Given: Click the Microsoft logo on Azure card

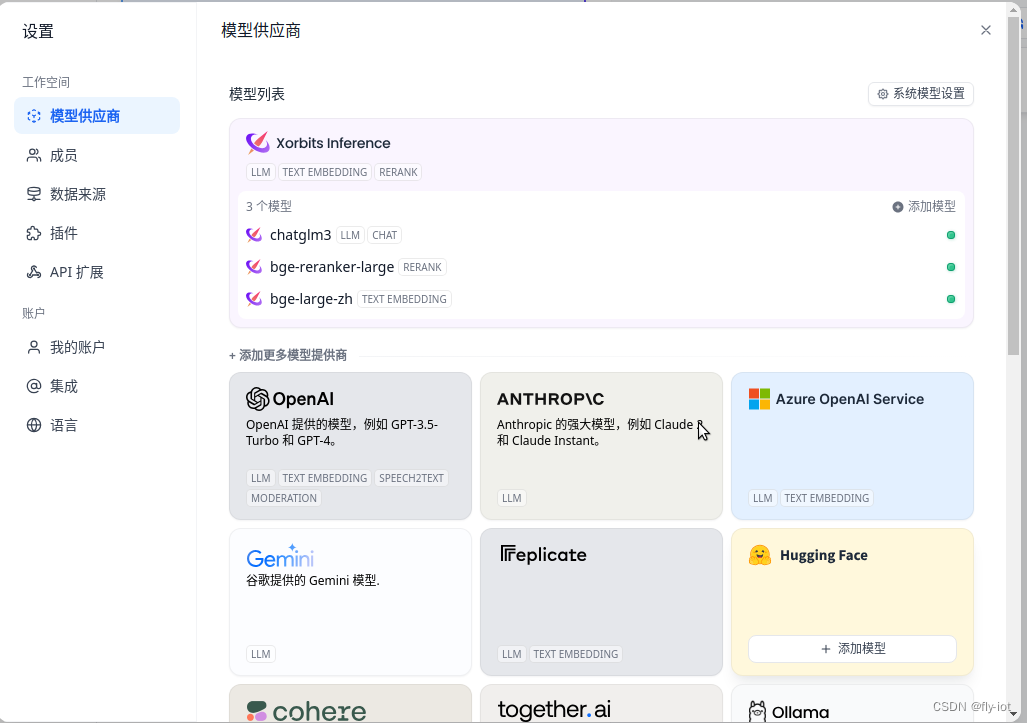Looking at the screenshot, I should pos(759,399).
